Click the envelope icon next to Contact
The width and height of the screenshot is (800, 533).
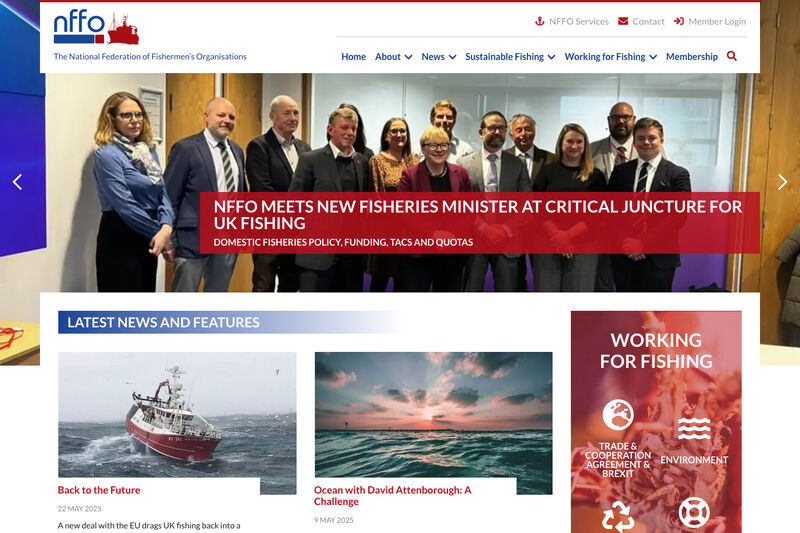[623, 21]
